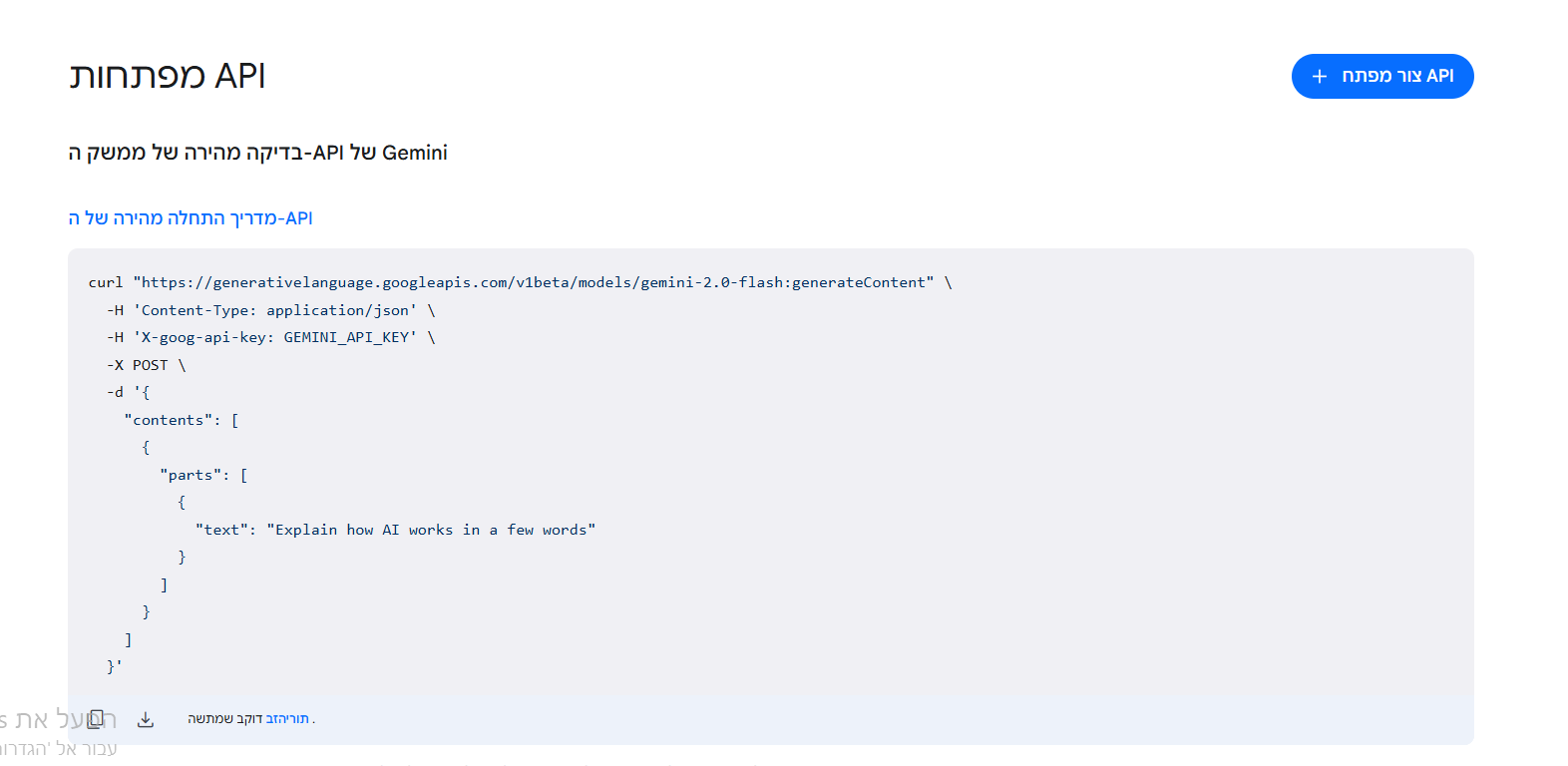
Task: Click the blue 'צור מפתח API' button
Action: pyautogui.click(x=1381, y=77)
